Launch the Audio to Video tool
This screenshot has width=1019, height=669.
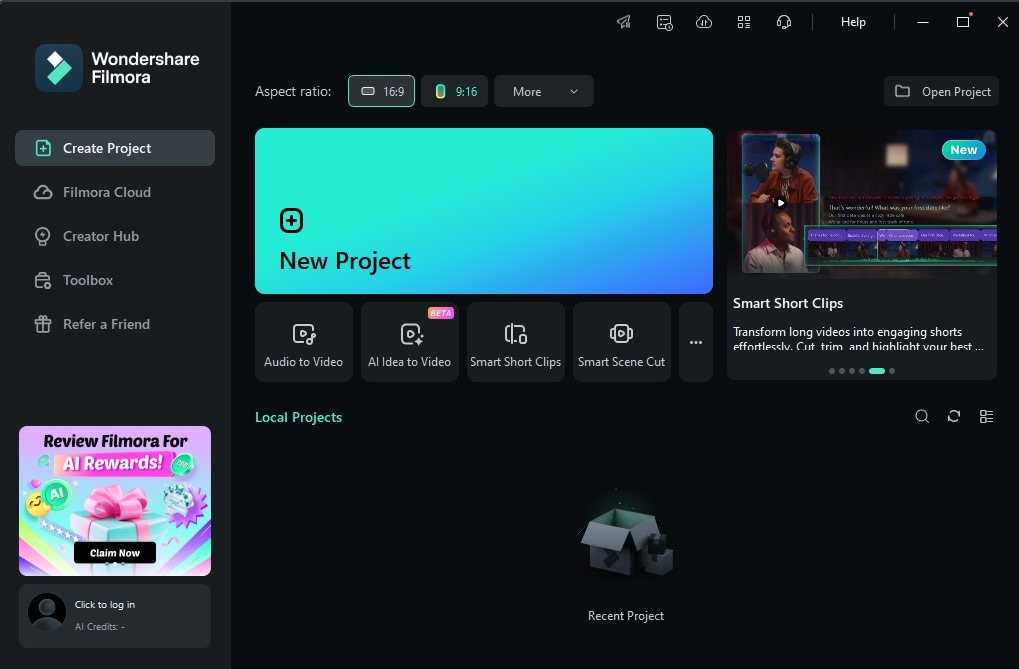(x=303, y=342)
